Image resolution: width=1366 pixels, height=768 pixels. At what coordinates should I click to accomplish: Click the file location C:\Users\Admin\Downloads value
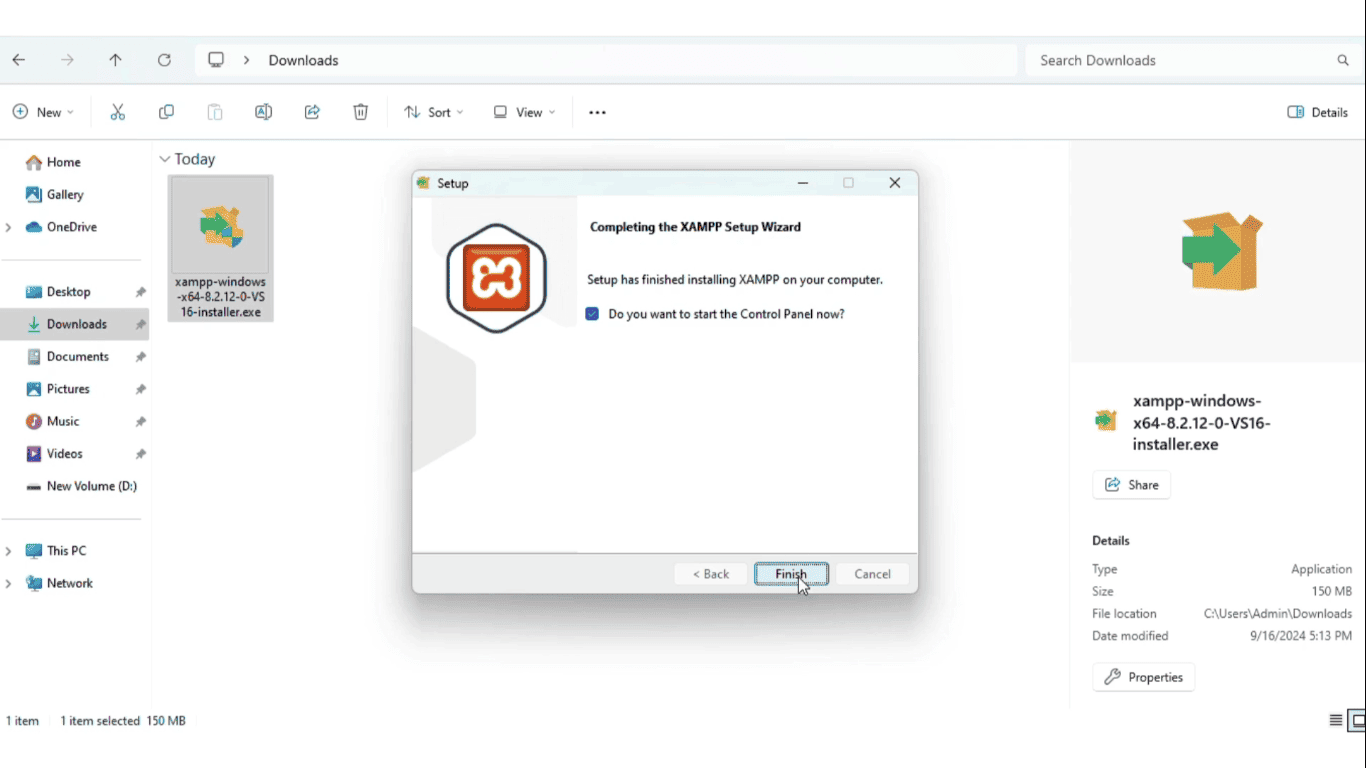pyautogui.click(x=1278, y=614)
